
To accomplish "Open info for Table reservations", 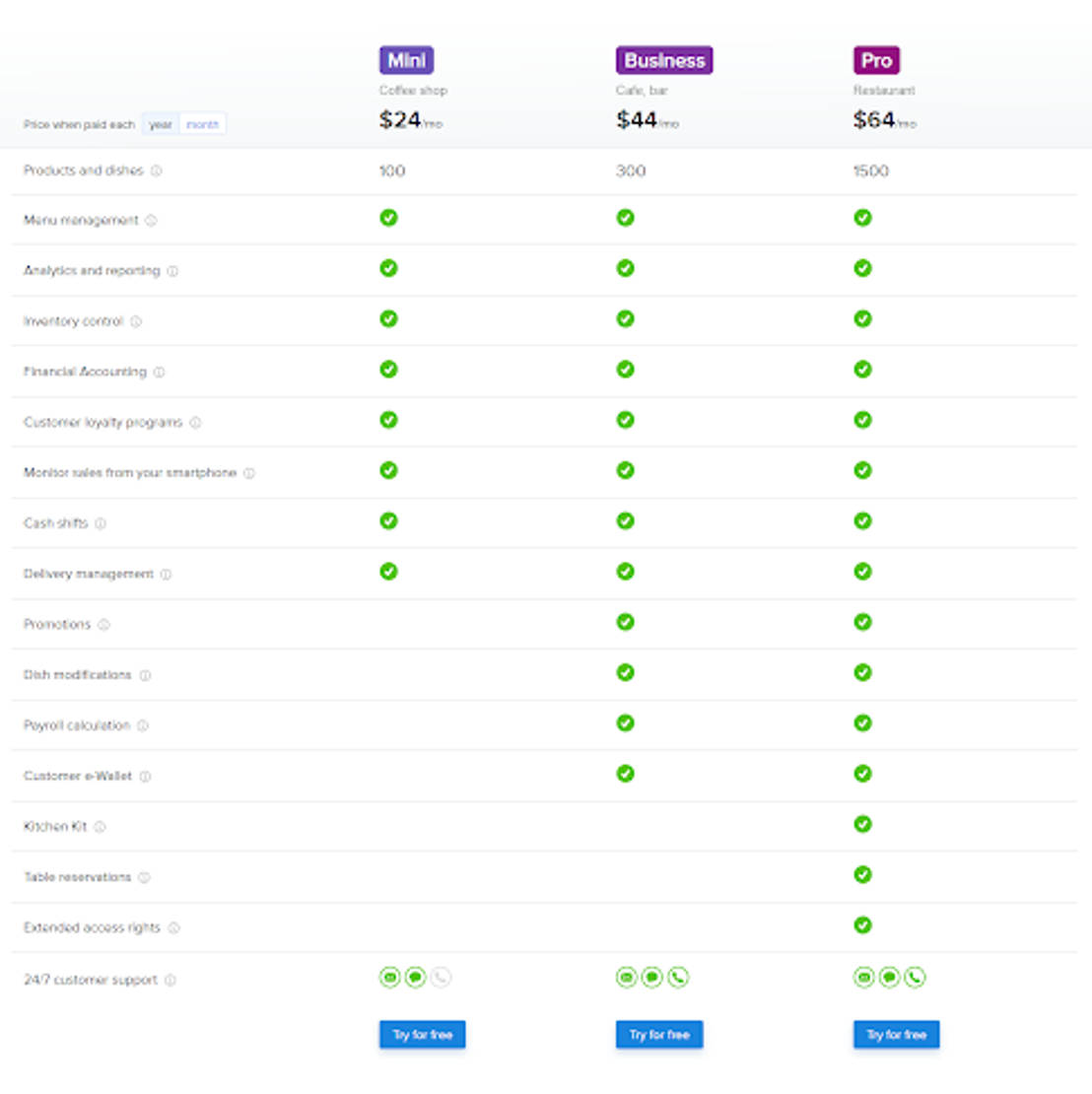I will (x=144, y=878).
